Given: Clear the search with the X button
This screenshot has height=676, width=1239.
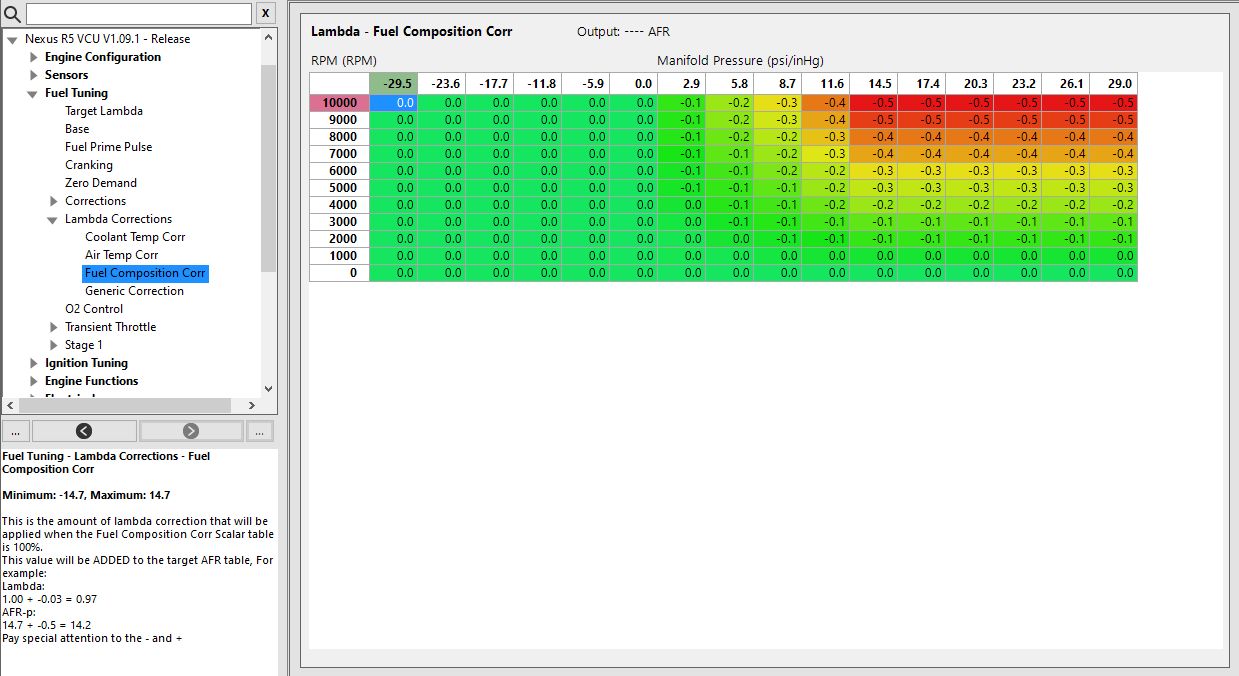Looking at the screenshot, I should (x=265, y=13).
